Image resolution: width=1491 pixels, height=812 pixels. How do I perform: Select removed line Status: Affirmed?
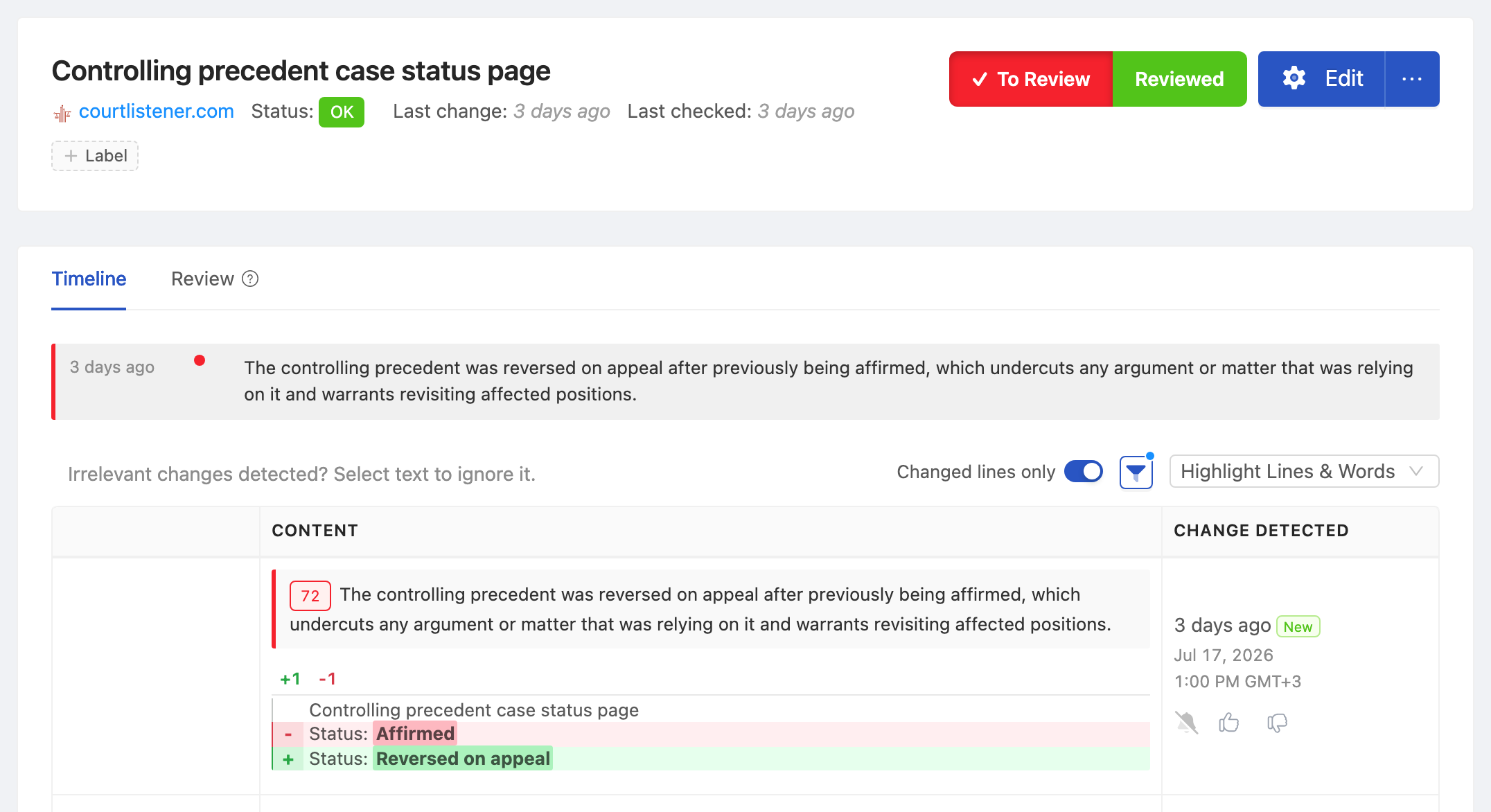pyautogui.click(x=711, y=734)
